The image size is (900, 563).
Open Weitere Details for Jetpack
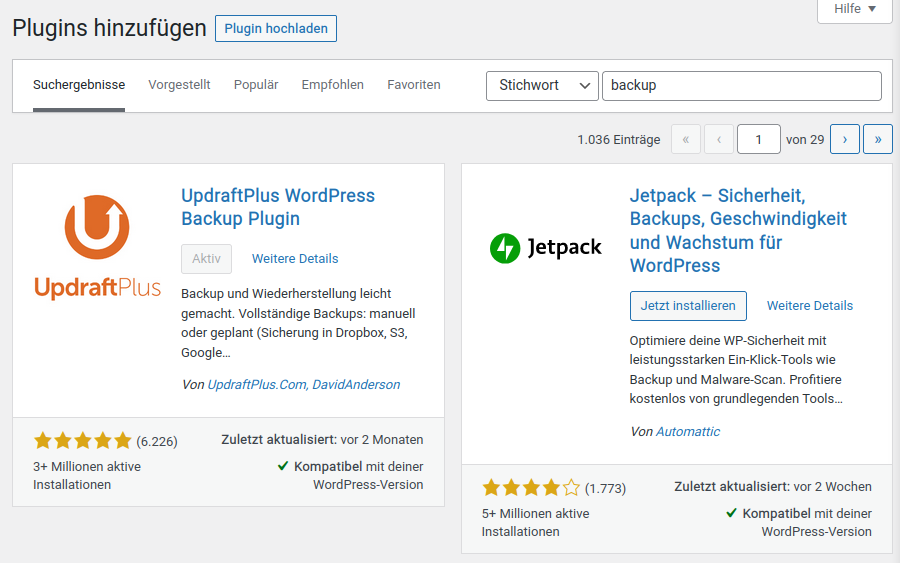(x=810, y=306)
